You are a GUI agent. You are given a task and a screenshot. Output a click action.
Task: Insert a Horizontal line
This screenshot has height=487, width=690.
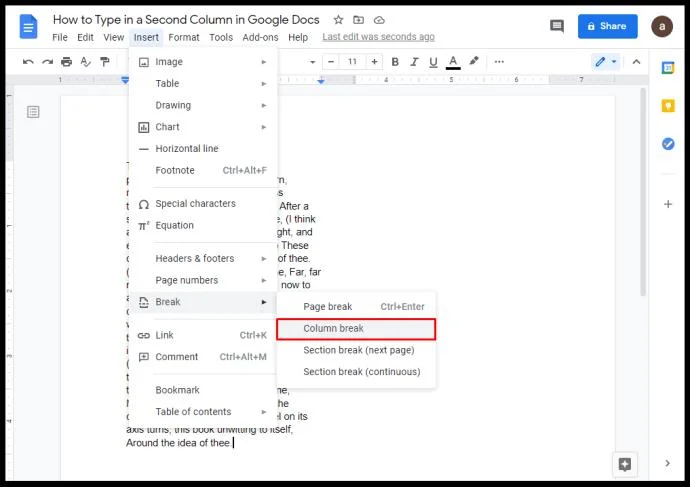pos(203,149)
